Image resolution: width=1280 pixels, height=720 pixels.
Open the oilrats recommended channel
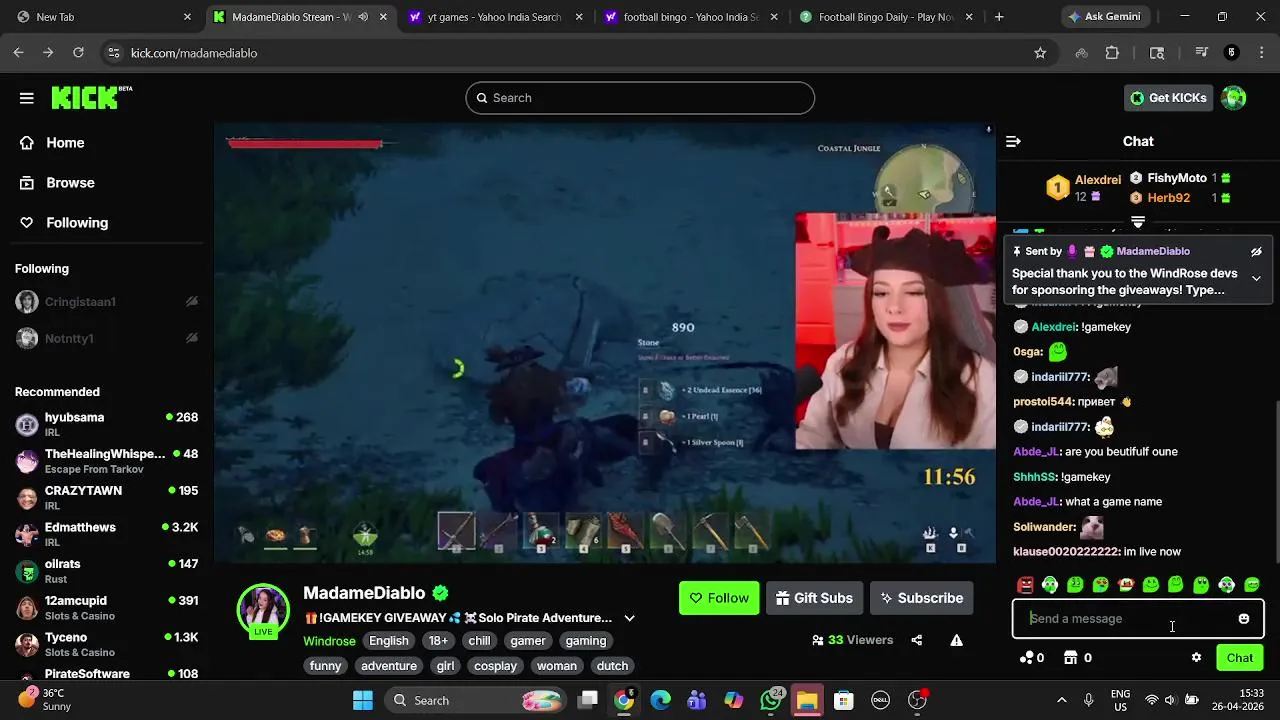[x=107, y=570]
